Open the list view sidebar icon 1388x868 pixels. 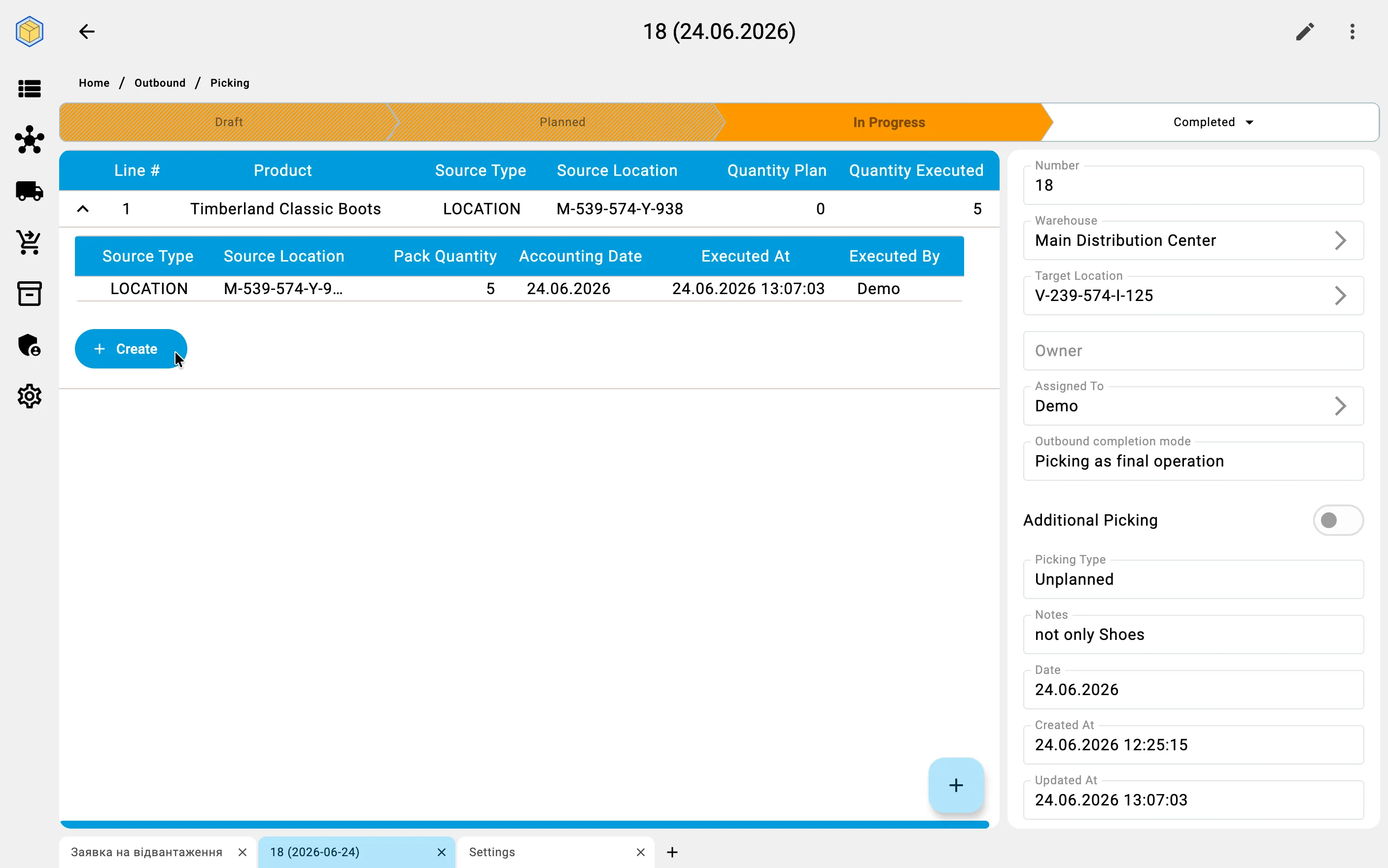(29, 88)
